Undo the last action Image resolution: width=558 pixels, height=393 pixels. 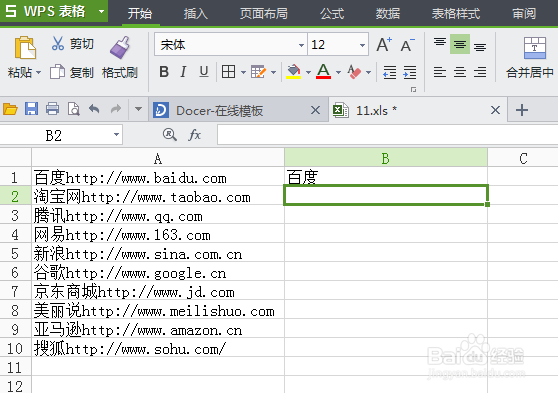94,109
